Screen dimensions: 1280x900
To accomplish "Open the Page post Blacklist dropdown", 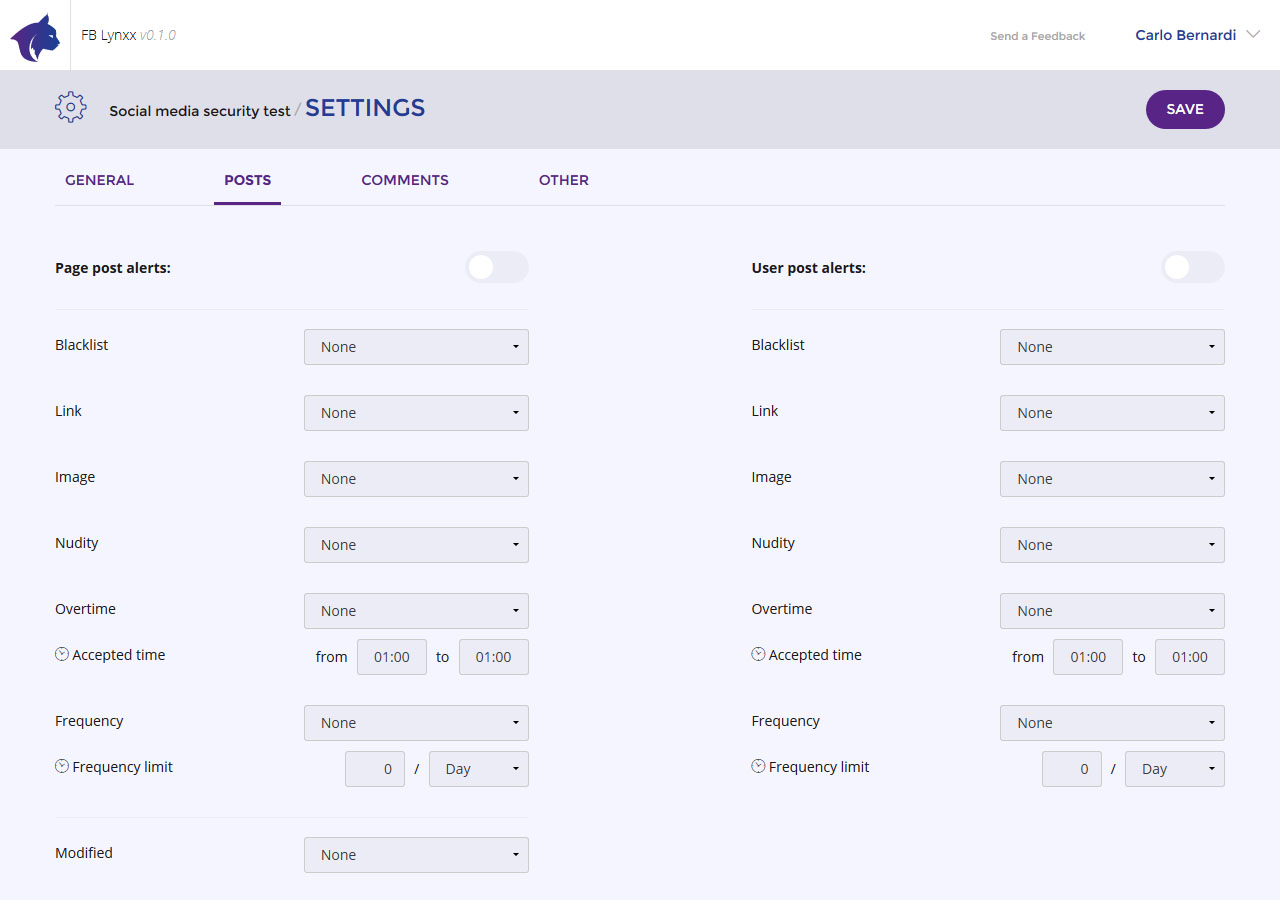I will coord(416,347).
